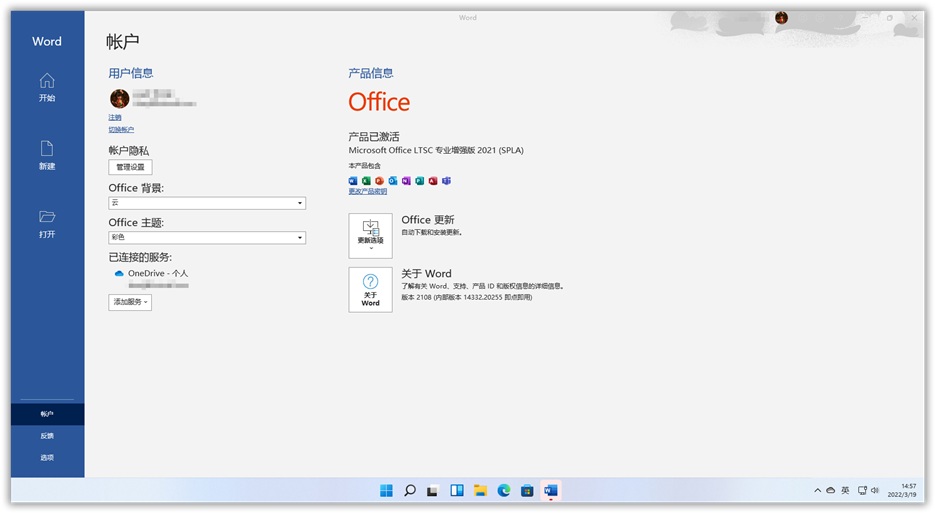Click the version text '版本 2108'
The image size is (935, 513).
pyautogui.click(x=416, y=297)
